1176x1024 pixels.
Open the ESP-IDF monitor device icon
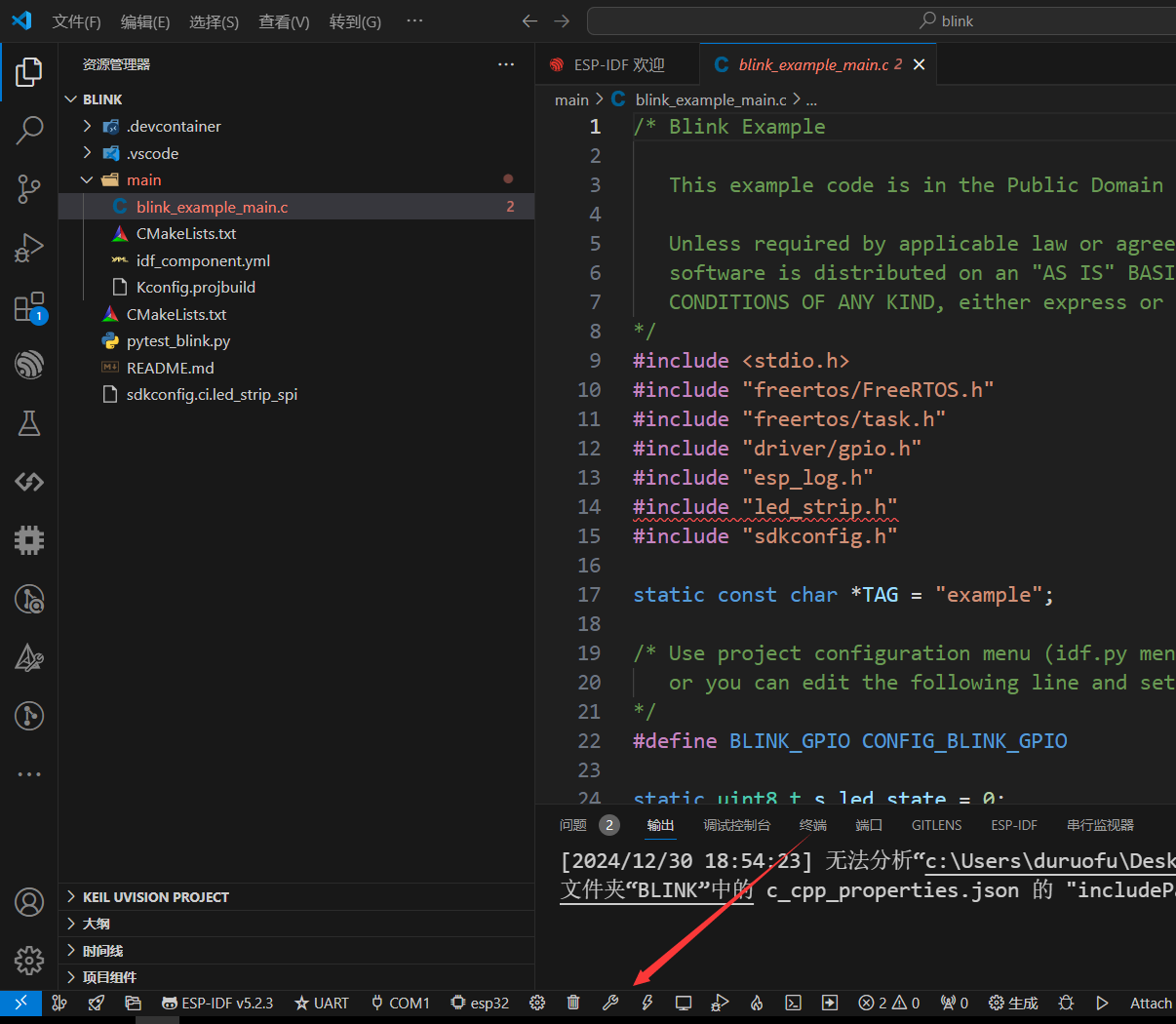(684, 1003)
